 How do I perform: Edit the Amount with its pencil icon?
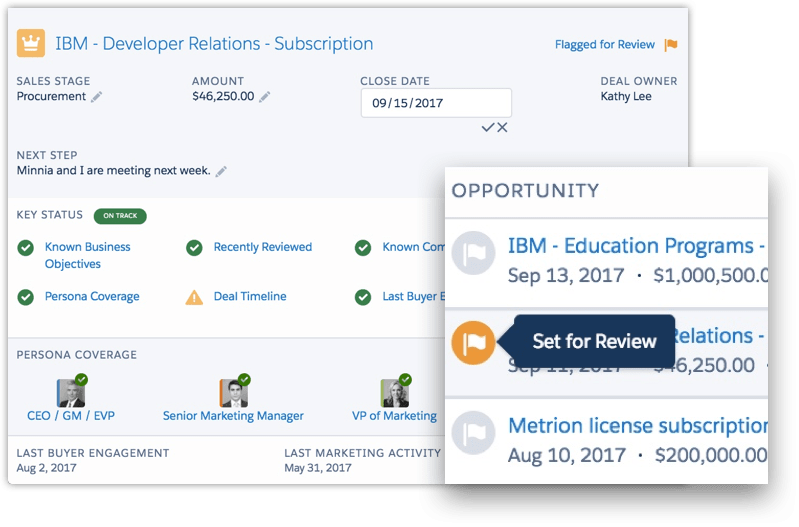click(264, 97)
